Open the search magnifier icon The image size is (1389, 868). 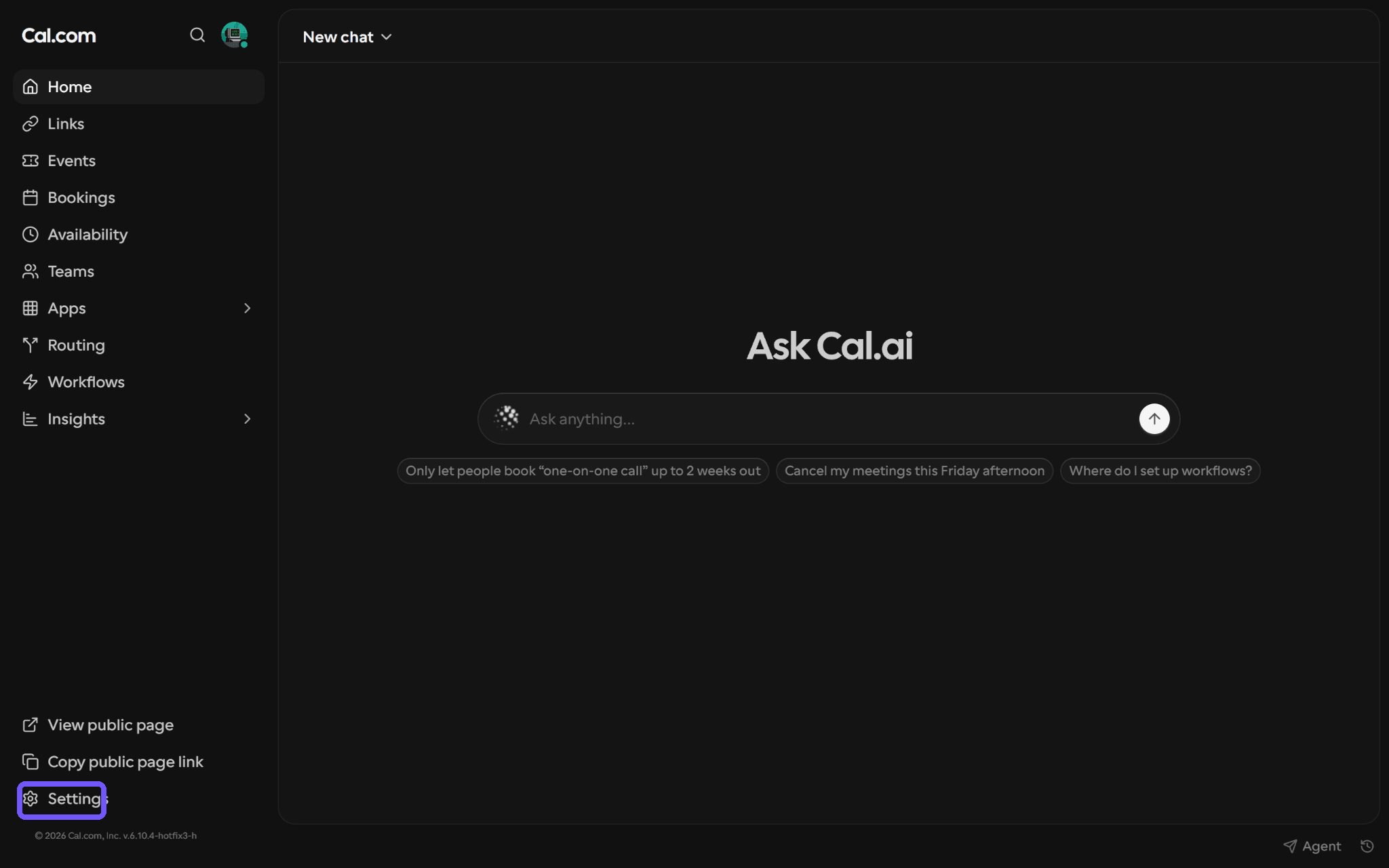pyautogui.click(x=197, y=35)
